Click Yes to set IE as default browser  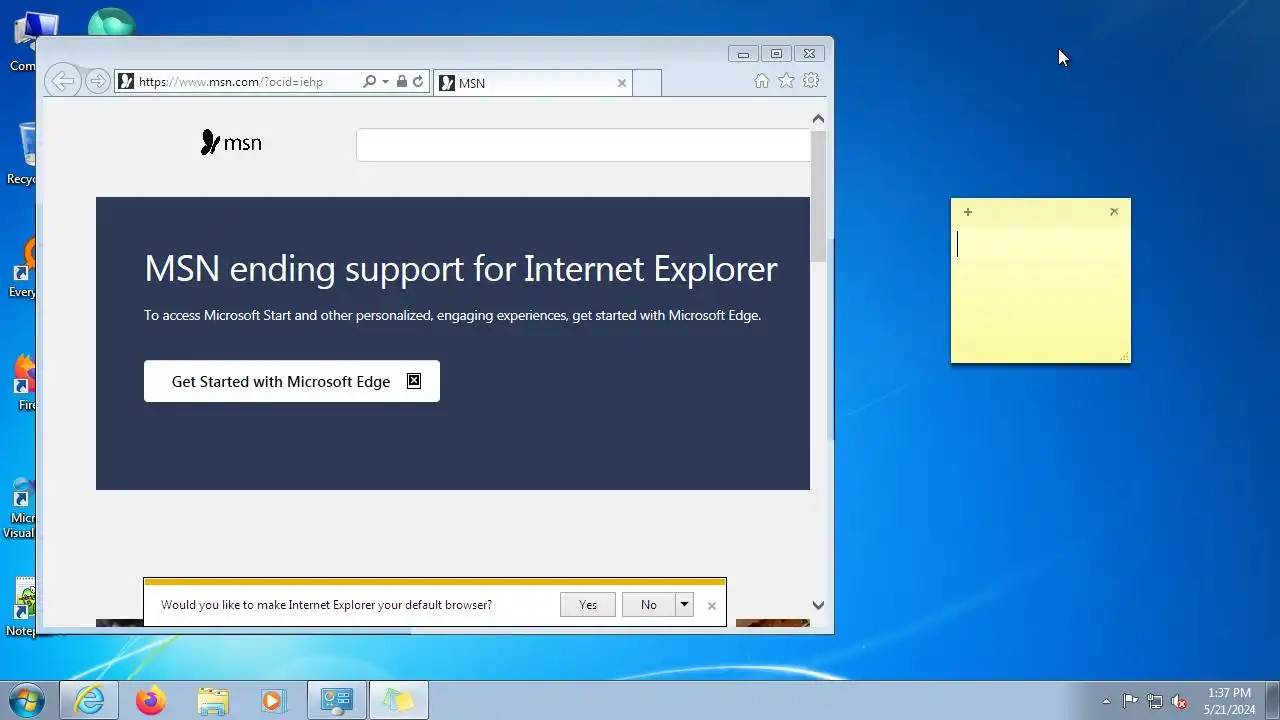[588, 604]
